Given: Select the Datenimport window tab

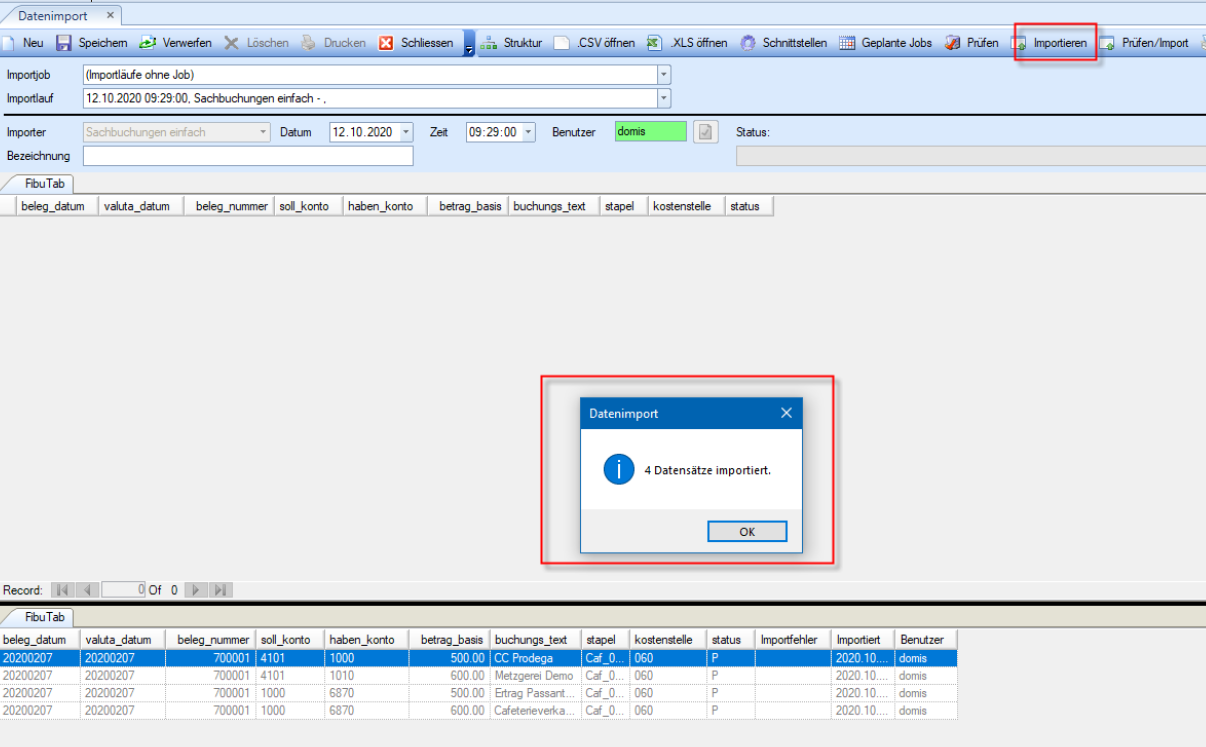Looking at the screenshot, I should coord(52,16).
